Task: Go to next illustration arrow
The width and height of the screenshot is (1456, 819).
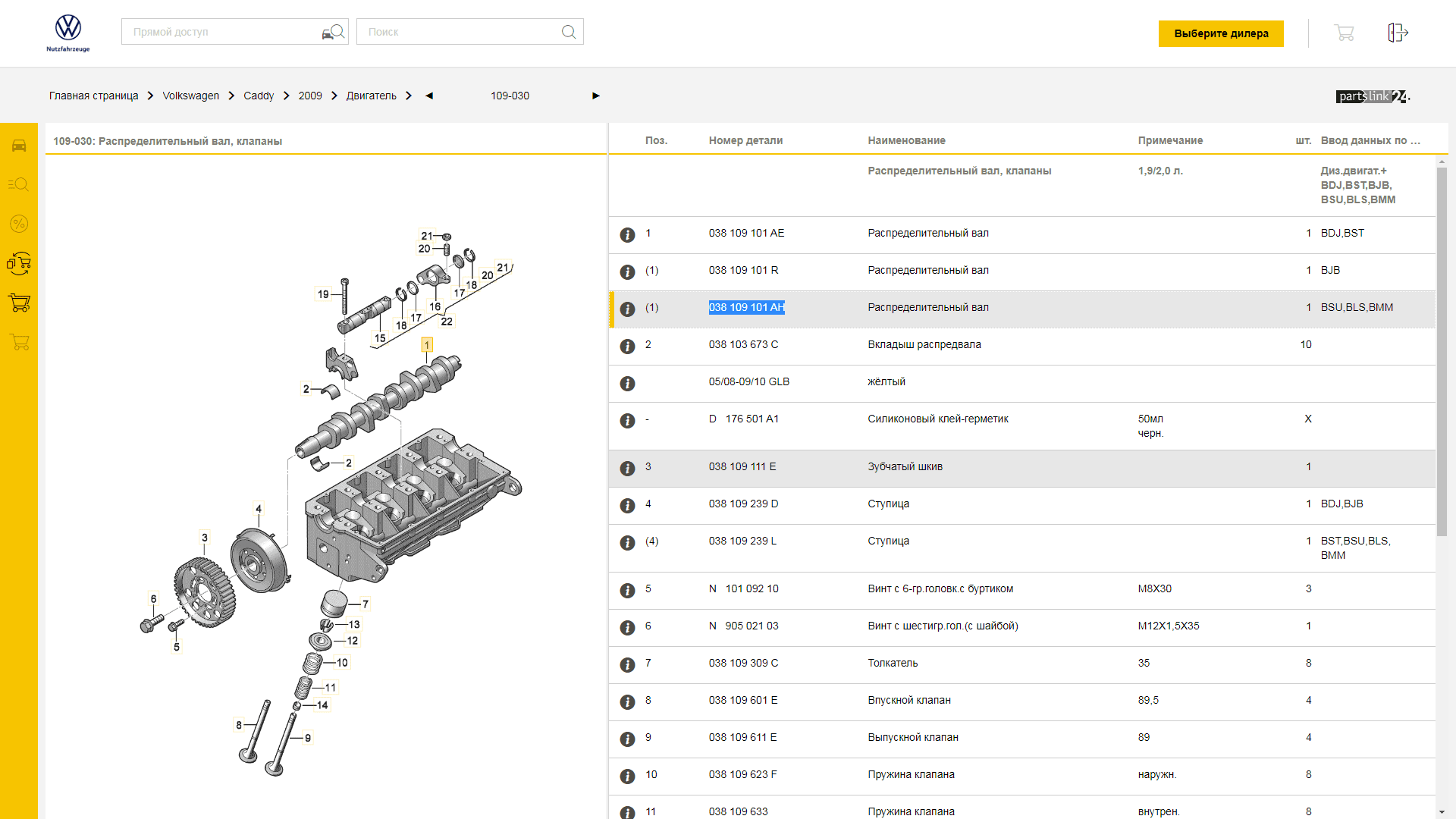Action: tap(596, 96)
